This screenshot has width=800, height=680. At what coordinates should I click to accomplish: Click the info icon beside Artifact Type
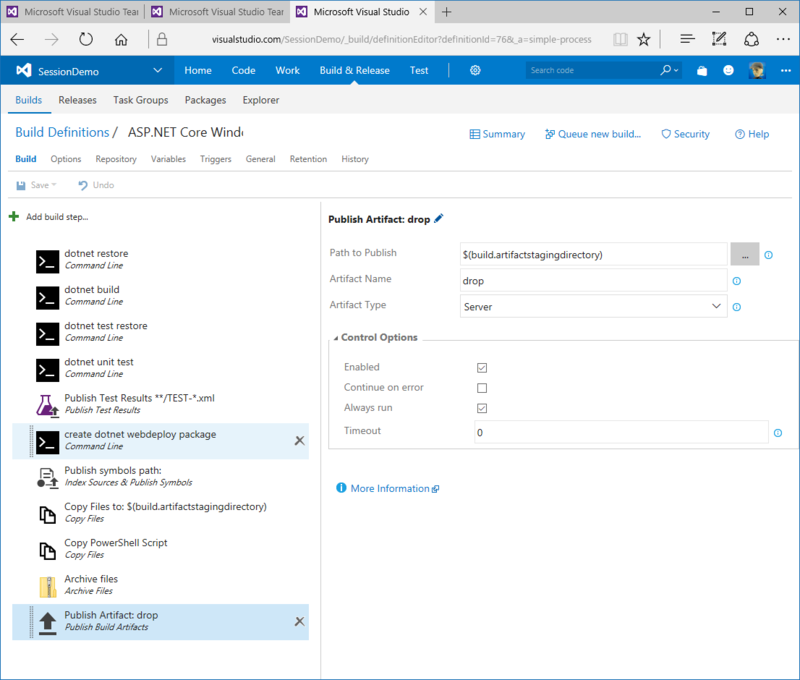point(737,307)
